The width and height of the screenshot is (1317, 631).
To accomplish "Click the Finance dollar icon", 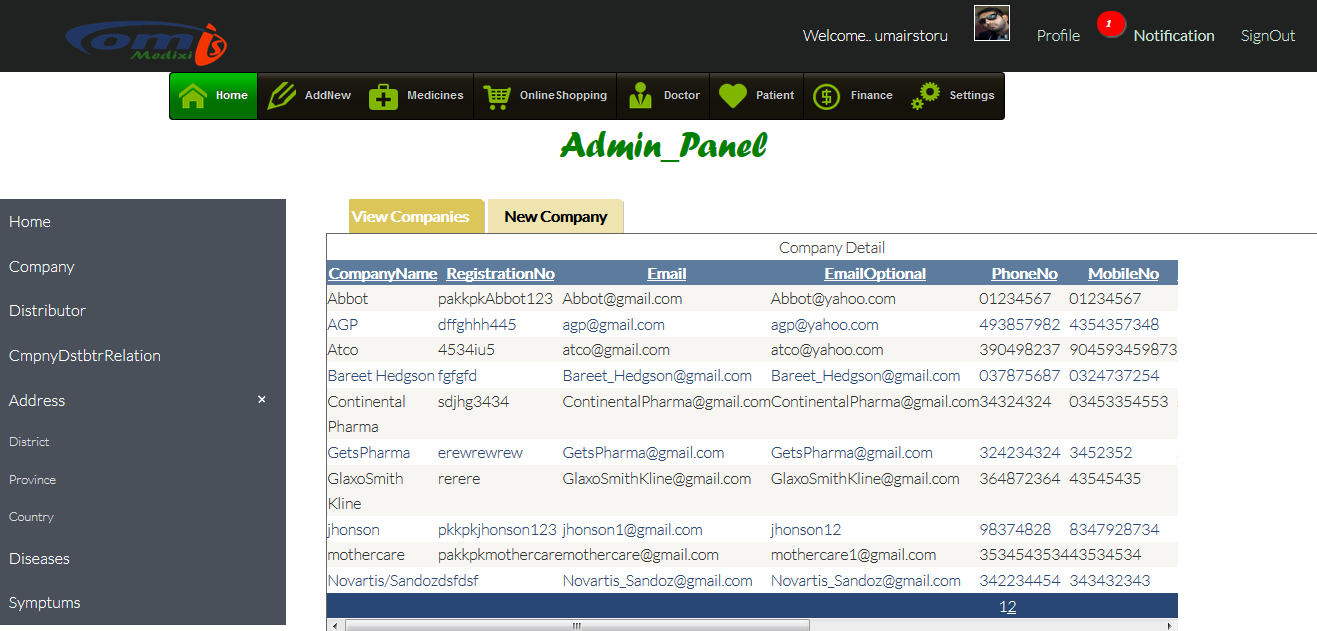I will click(826, 97).
